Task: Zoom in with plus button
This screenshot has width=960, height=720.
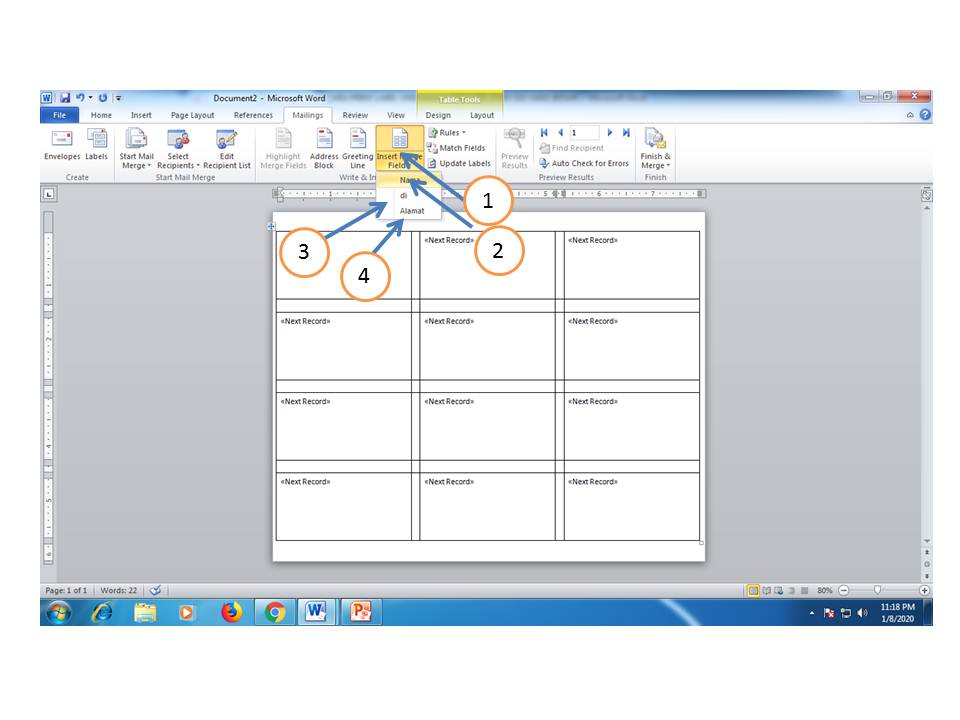Action: pyautogui.click(x=924, y=591)
